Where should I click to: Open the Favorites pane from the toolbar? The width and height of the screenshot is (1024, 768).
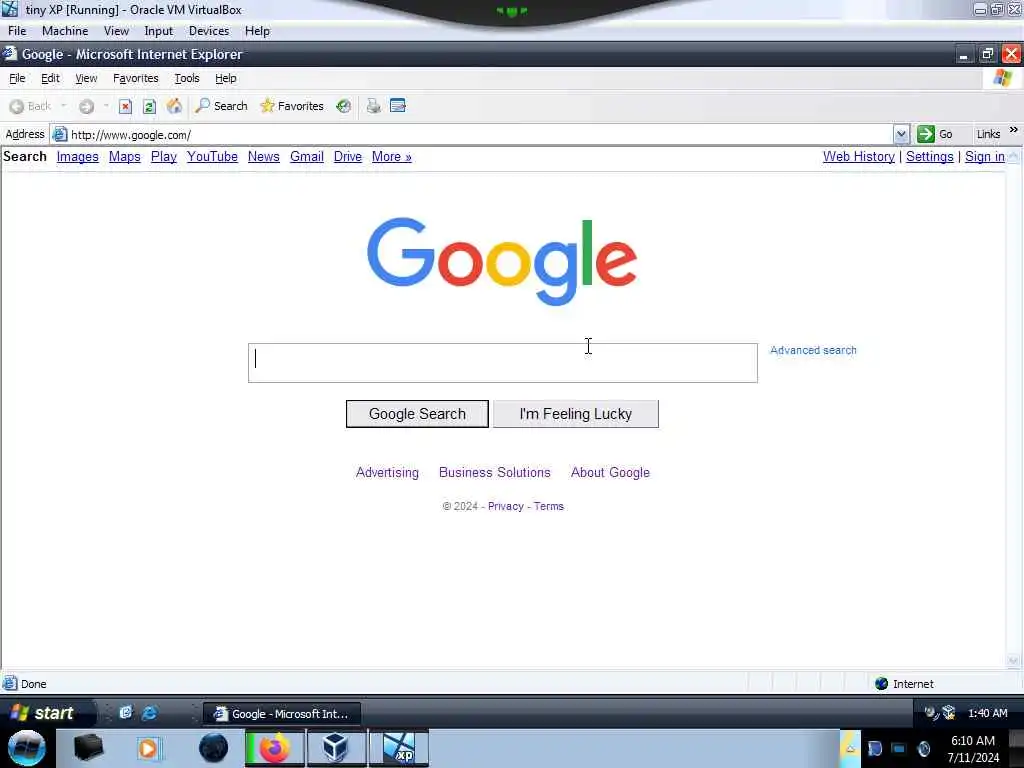click(291, 106)
